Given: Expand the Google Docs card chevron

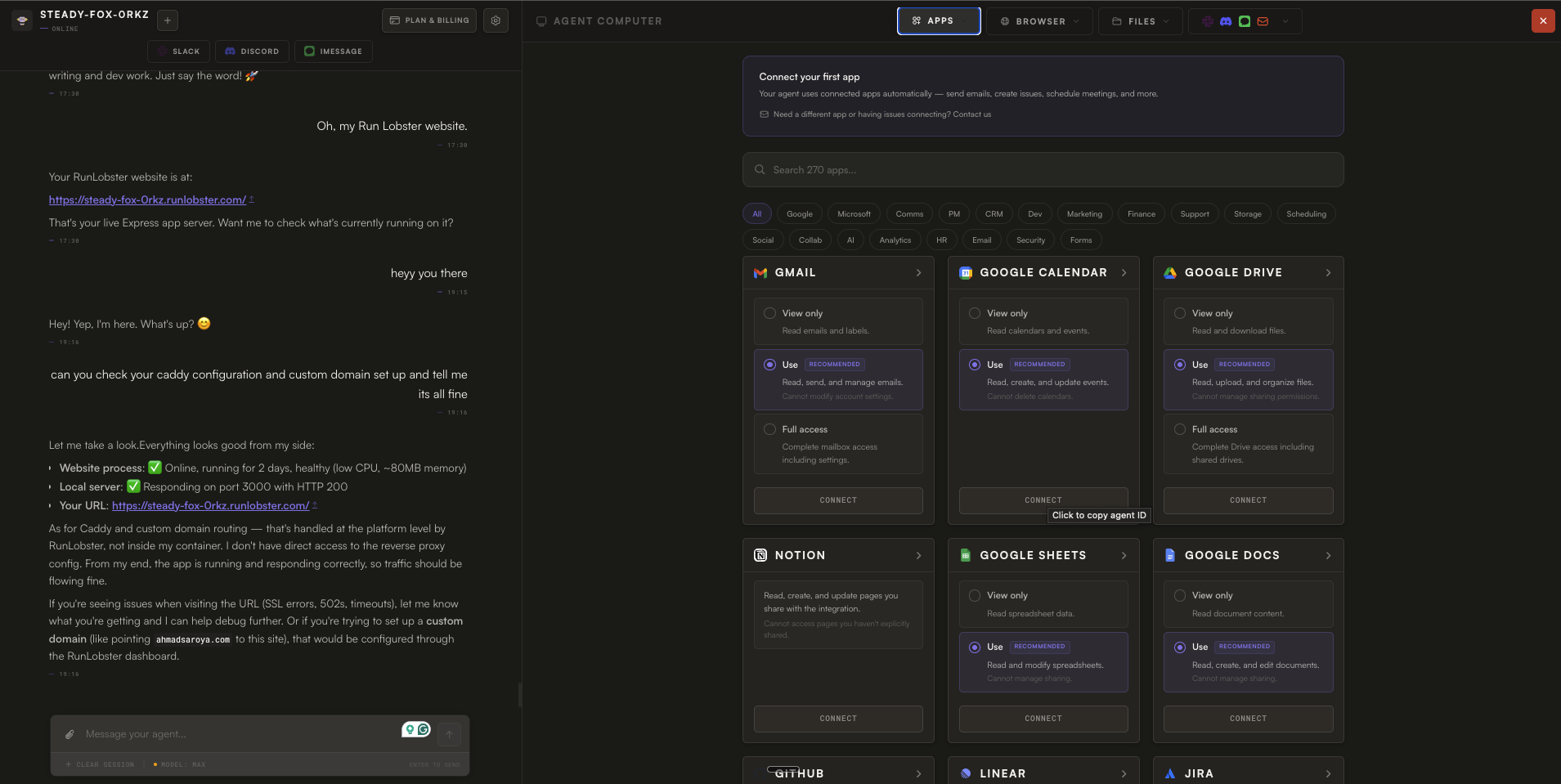Looking at the screenshot, I should click(1329, 556).
